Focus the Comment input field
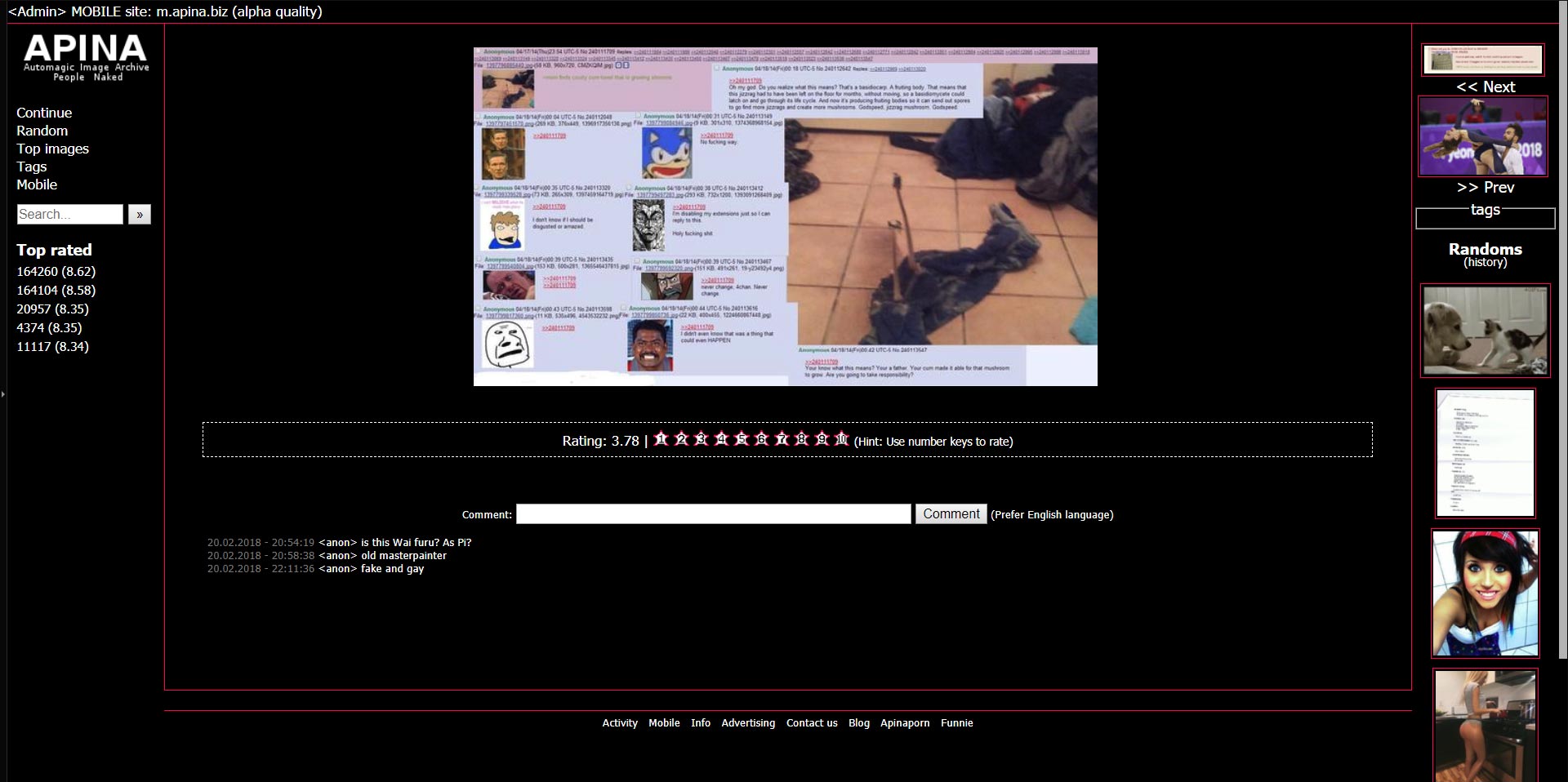The height and width of the screenshot is (782, 1568). click(714, 513)
